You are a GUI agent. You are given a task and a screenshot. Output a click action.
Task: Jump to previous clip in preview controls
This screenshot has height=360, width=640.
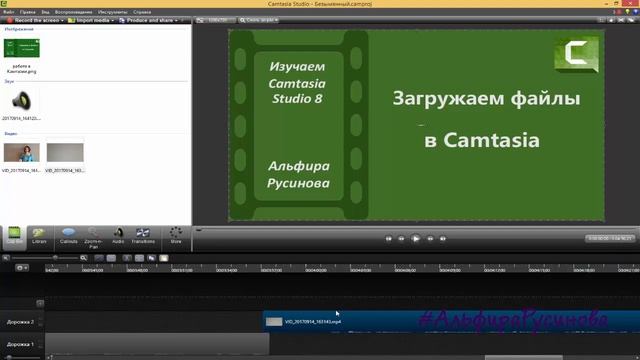coord(389,239)
